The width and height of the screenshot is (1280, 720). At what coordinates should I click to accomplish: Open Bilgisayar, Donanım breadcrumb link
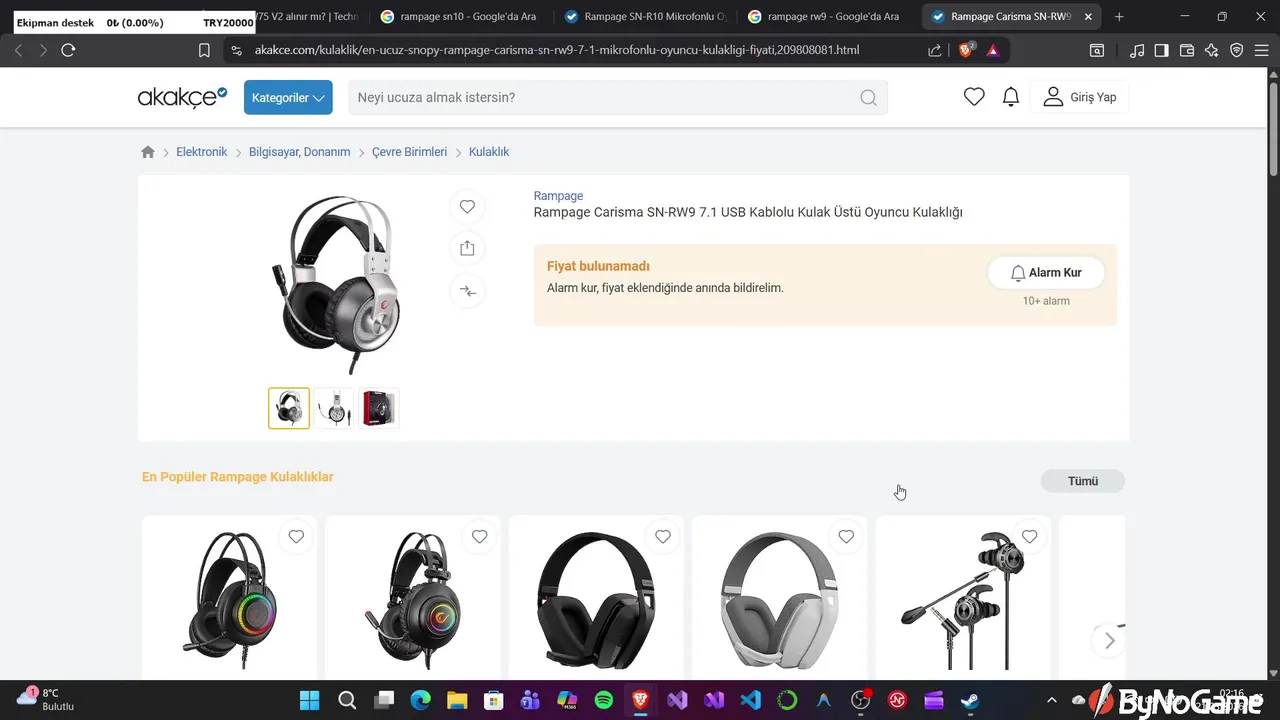click(x=300, y=152)
